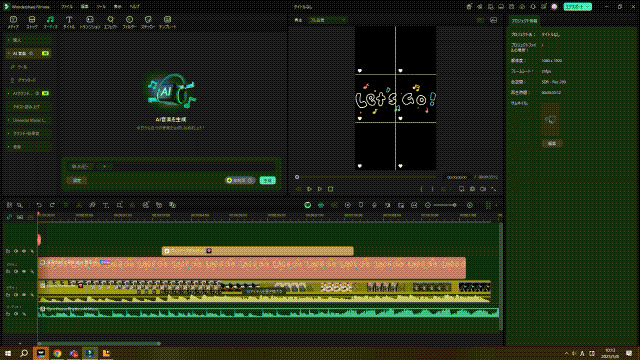Open the Help menu in the menu bar
This screenshot has width=640, height=360.
point(134,7)
